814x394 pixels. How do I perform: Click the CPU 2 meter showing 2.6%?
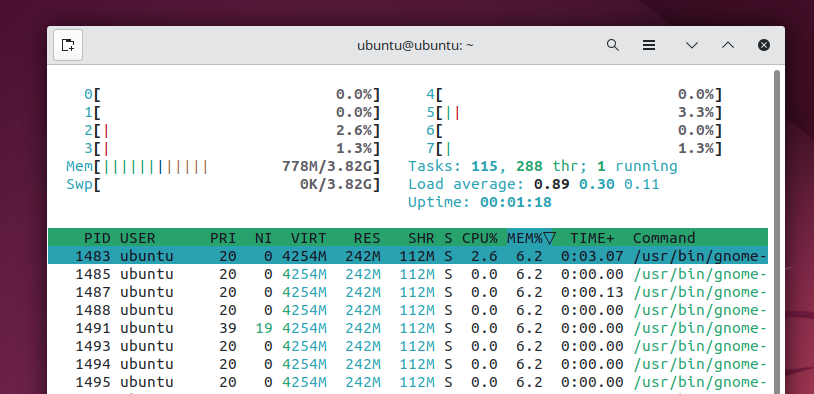[232, 130]
